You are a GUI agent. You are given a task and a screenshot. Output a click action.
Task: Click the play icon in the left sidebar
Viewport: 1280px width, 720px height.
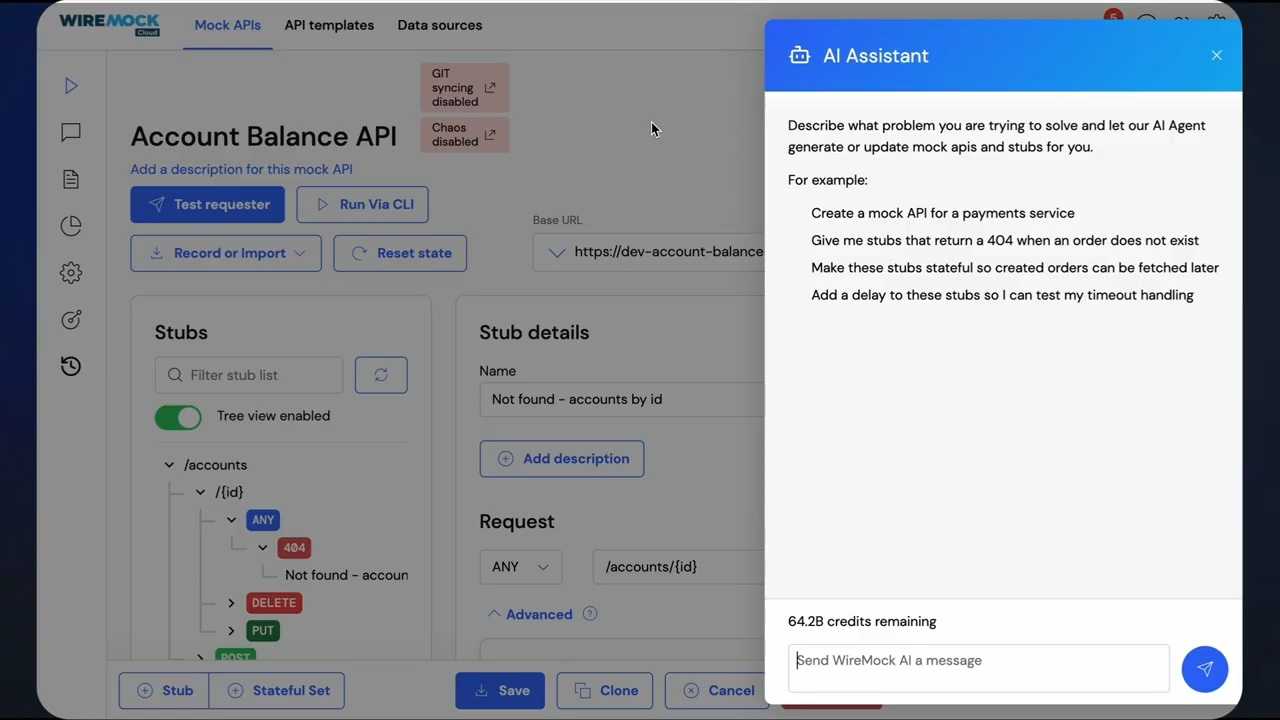(71, 86)
